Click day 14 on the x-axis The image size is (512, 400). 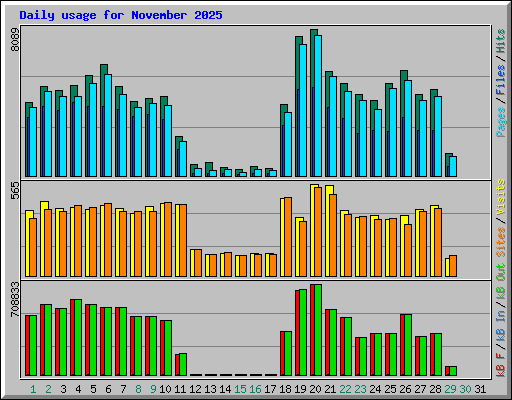click(x=225, y=389)
